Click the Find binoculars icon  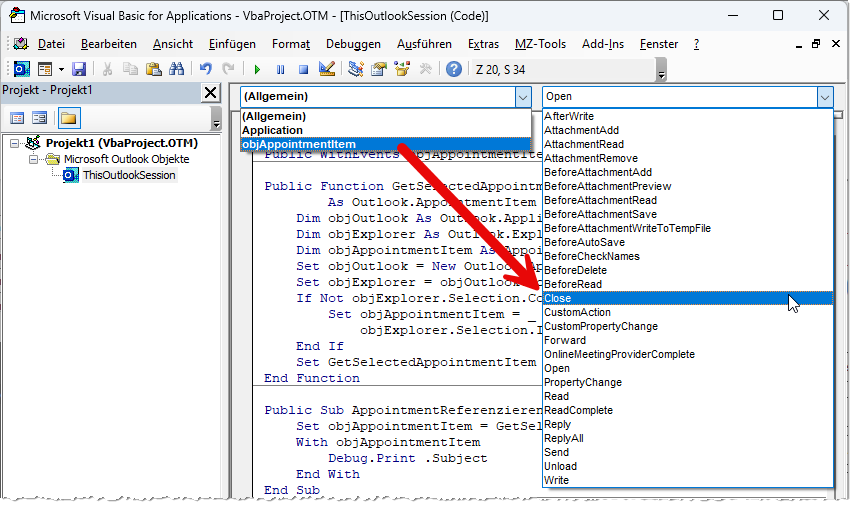pos(176,69)
